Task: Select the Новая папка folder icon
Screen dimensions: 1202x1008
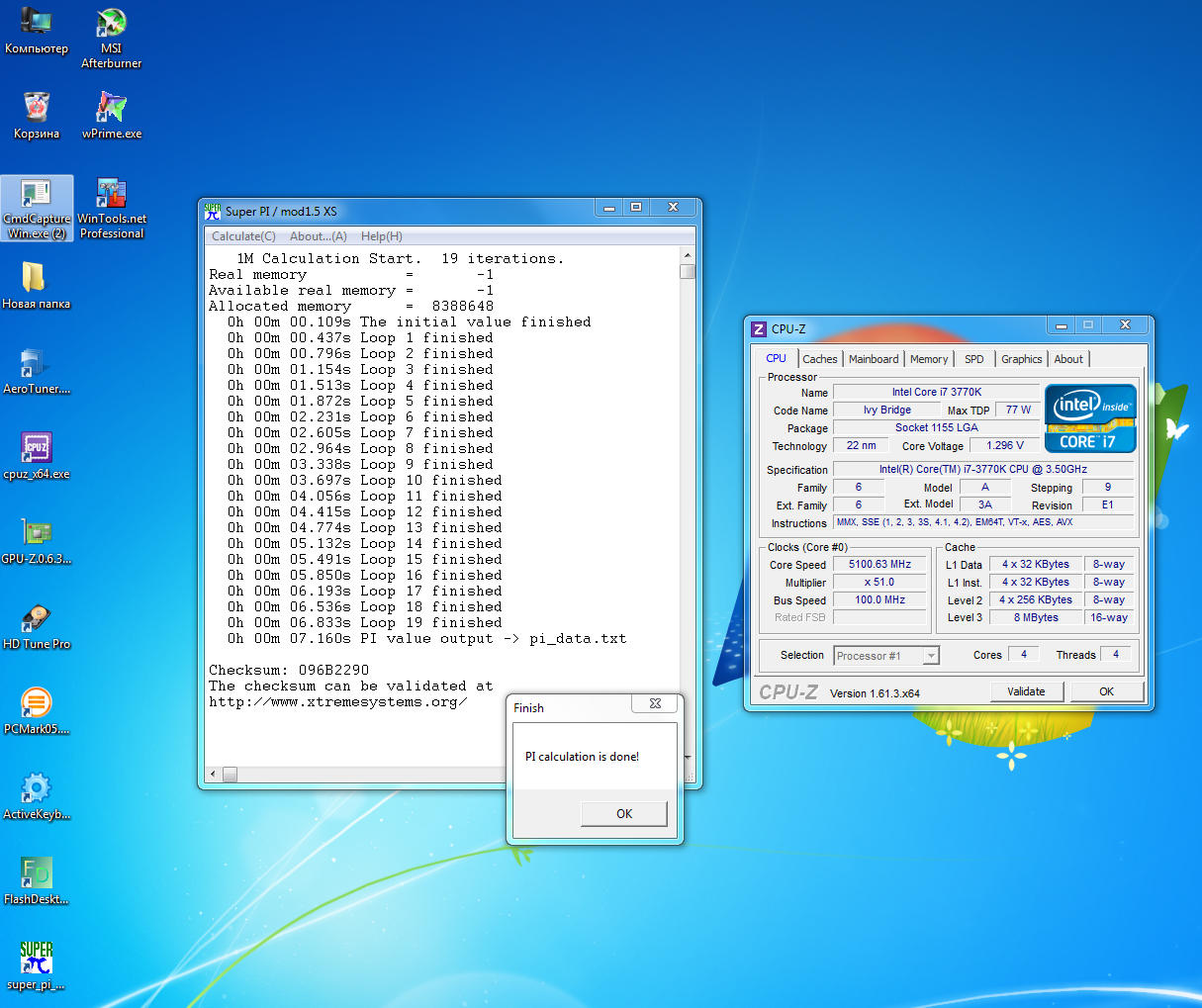Action: [x=37, y=286]
